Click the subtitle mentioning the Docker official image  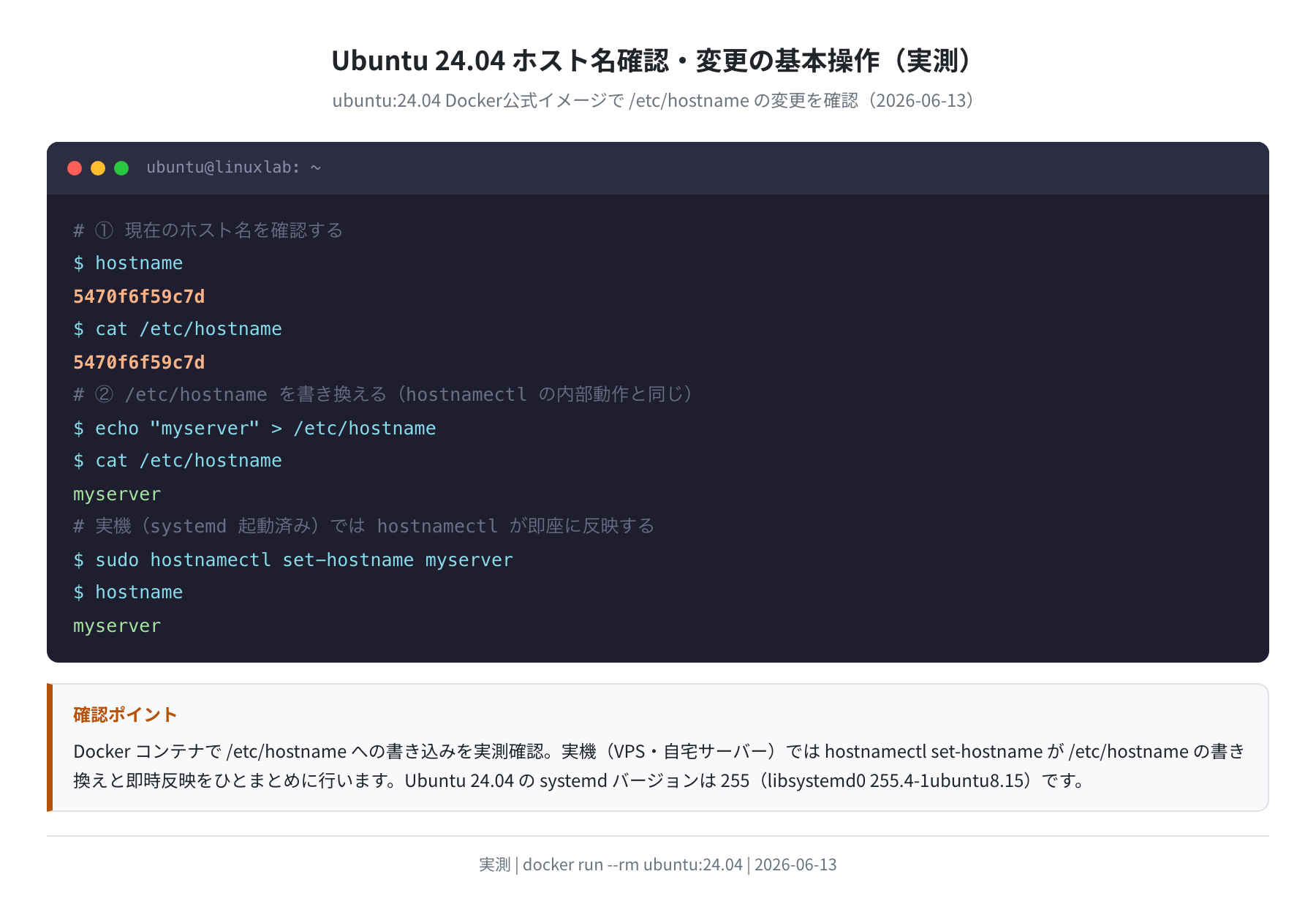[657, 100]
